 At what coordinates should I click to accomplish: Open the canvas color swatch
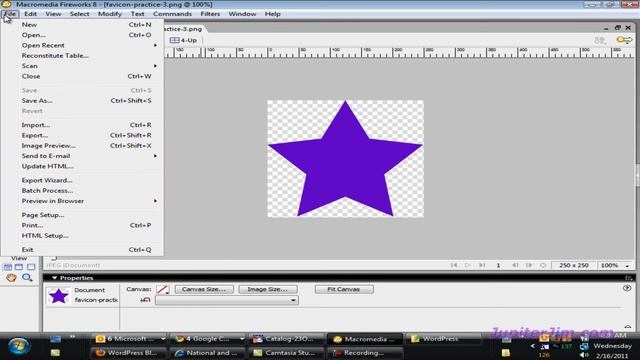tap(162, 289)
